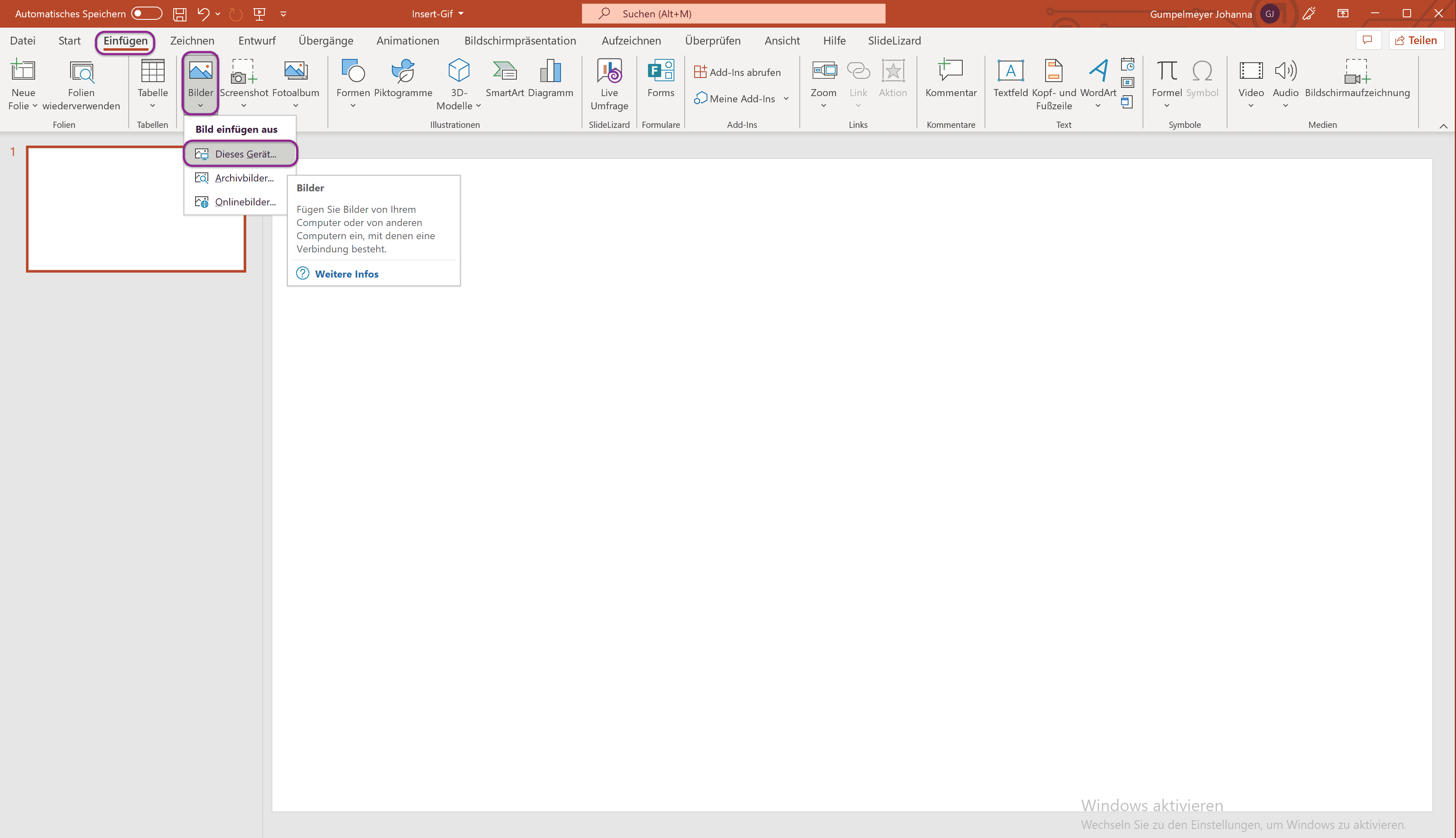Click the Teilen share button
Screen dimensions: 1456x838
click(1416, 40)
